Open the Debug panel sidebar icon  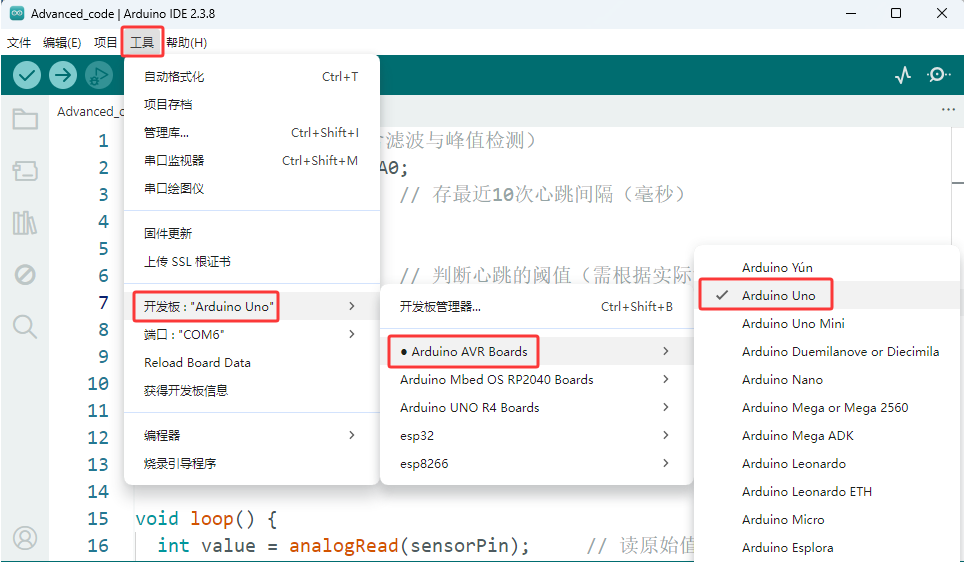(25, 274)
